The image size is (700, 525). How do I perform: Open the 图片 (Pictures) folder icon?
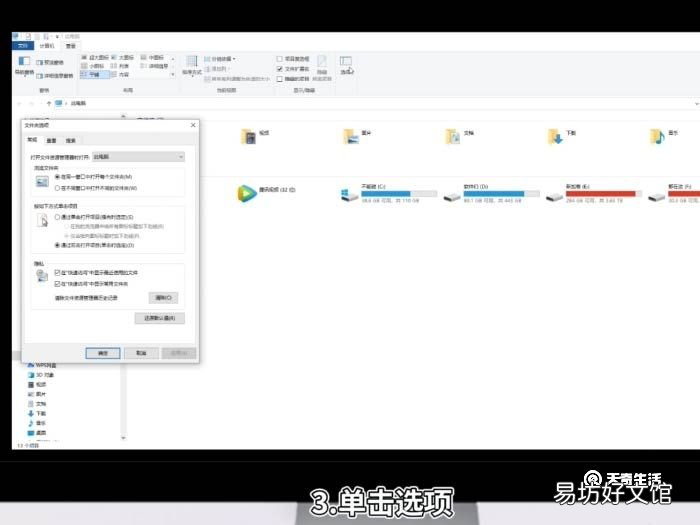click(351, 137)
